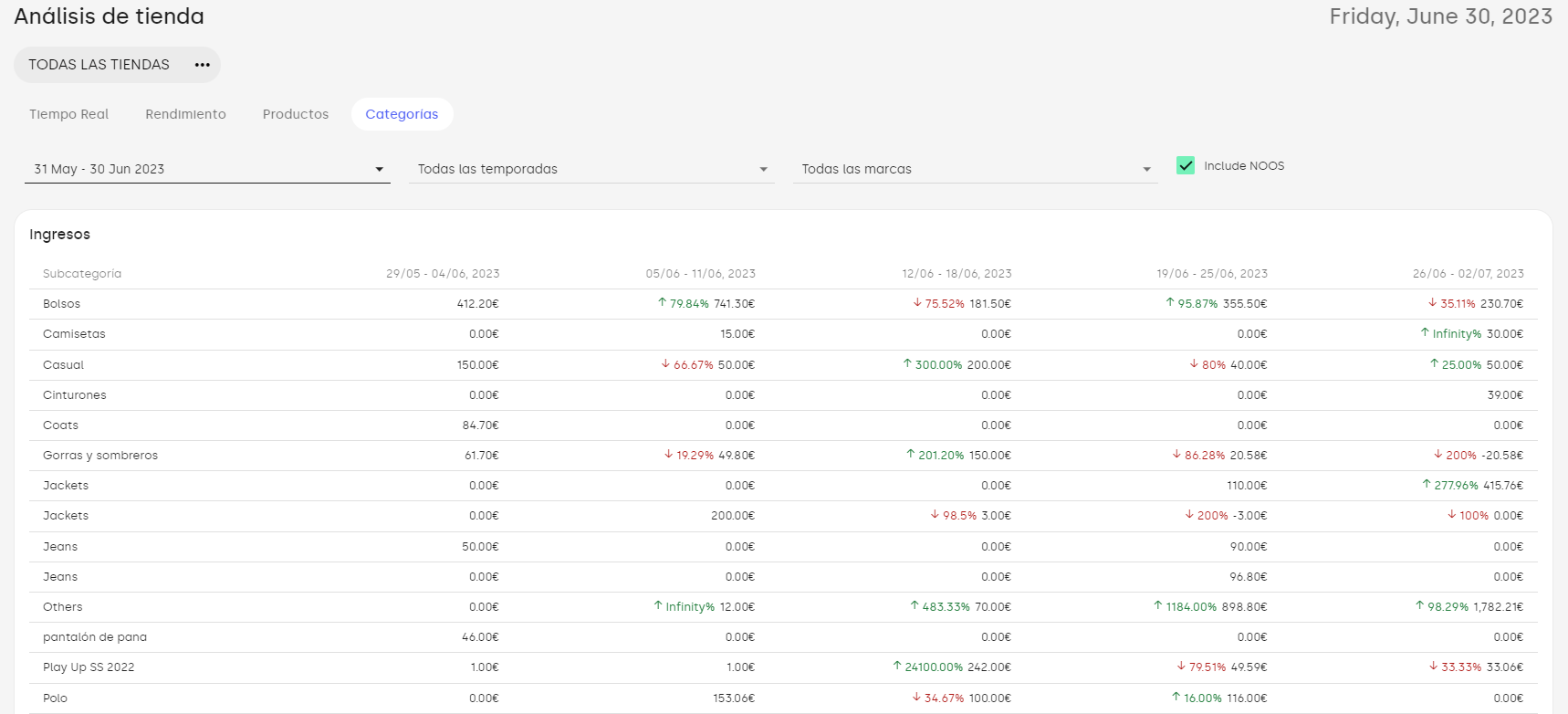Image resolution: width=1568 pixels, height=714 pixels.
Task: Expand the Todas las marcas dropdown
Action: 976,169
